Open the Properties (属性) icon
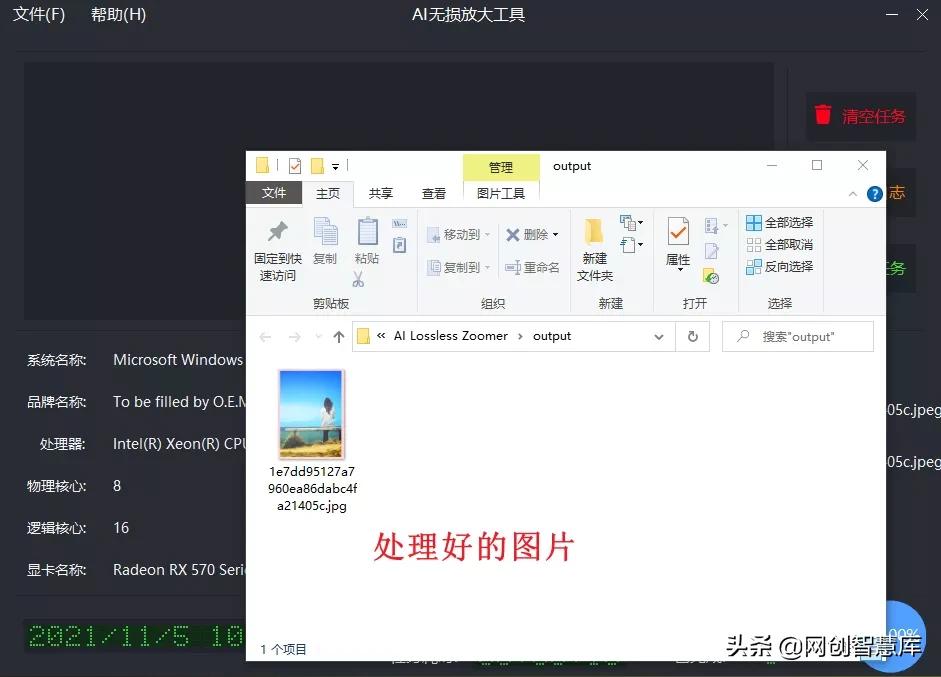Image resolution: width=941 pixels, height=677 pixels. [680, 240]
